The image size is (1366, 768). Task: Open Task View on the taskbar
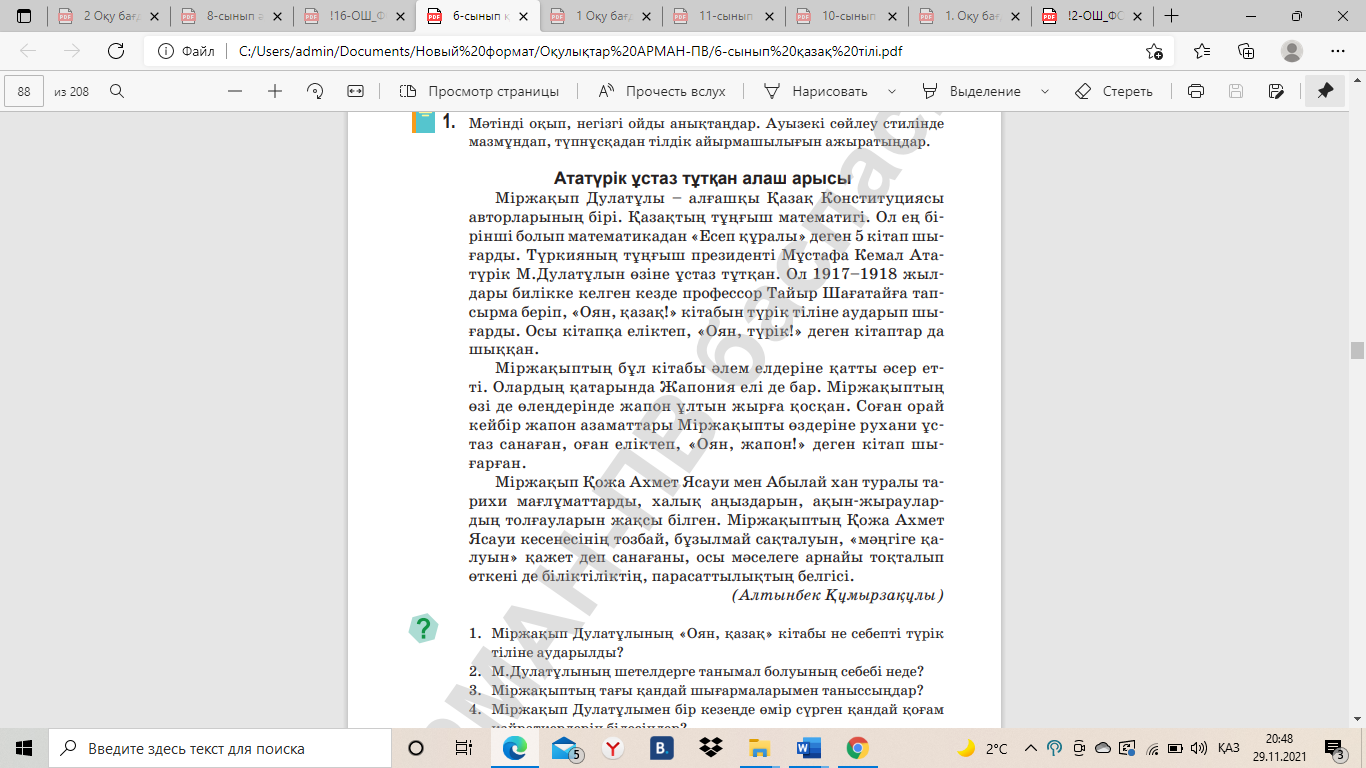(463, 748)
